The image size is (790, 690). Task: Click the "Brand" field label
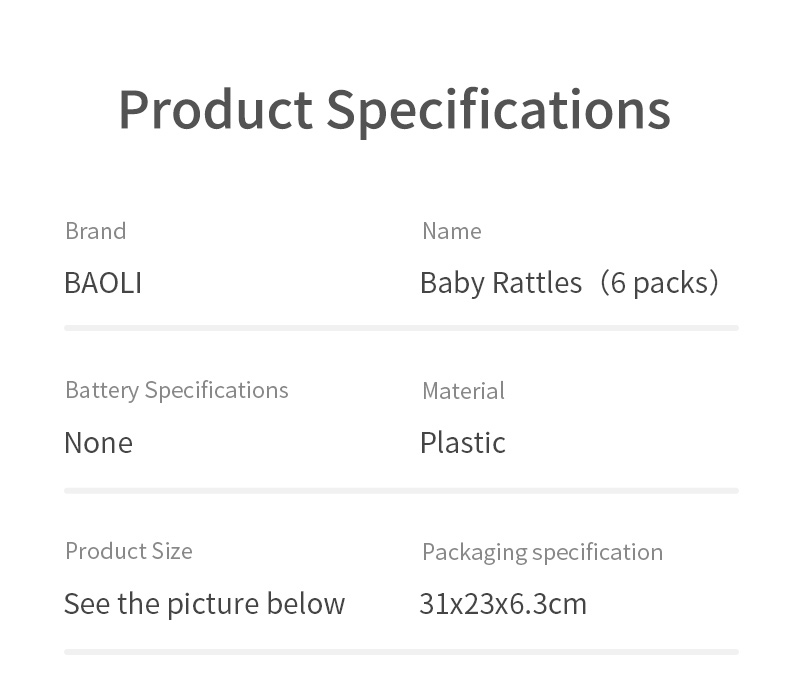tap(95, 231)
